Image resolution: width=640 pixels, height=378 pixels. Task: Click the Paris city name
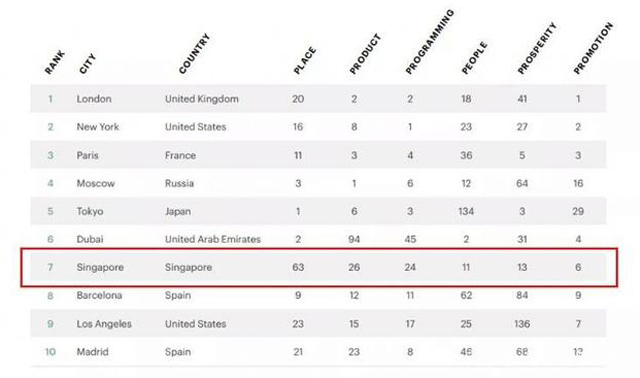(x=87, y=156)
